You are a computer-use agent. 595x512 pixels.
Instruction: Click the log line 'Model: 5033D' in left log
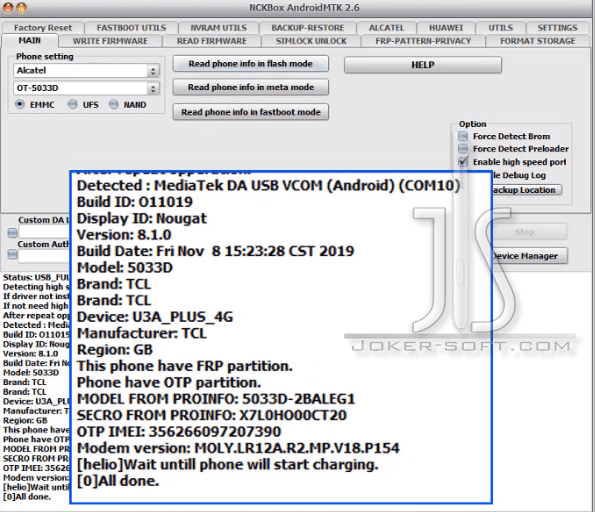(31, 372)
